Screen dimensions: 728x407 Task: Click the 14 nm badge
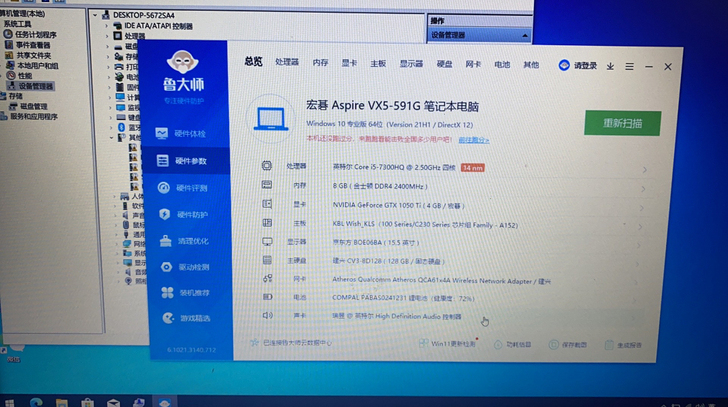coord(472,168)
